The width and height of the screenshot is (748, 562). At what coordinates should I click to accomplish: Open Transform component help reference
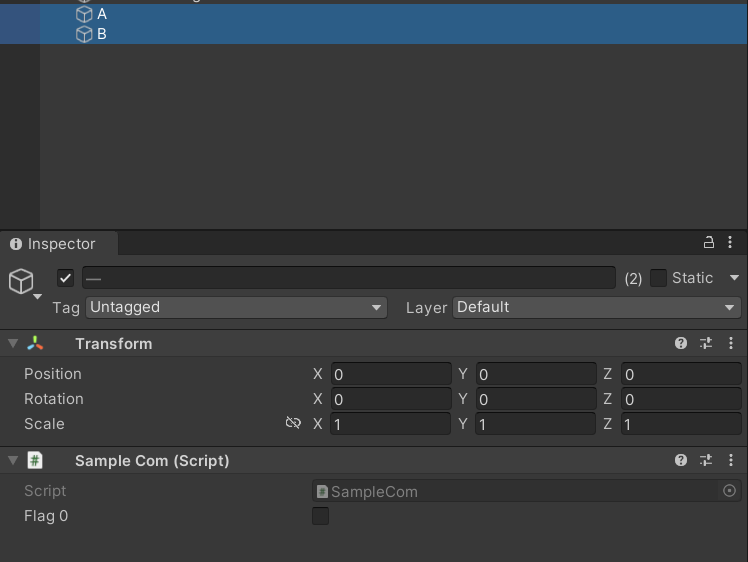pyautogui.click(x=681, y=343)
